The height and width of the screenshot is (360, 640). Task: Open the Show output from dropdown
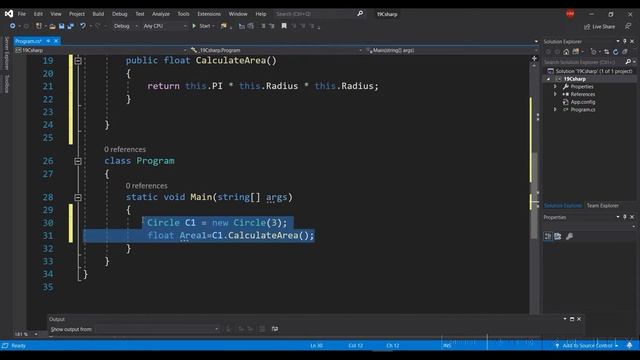[x=157, y=329]
